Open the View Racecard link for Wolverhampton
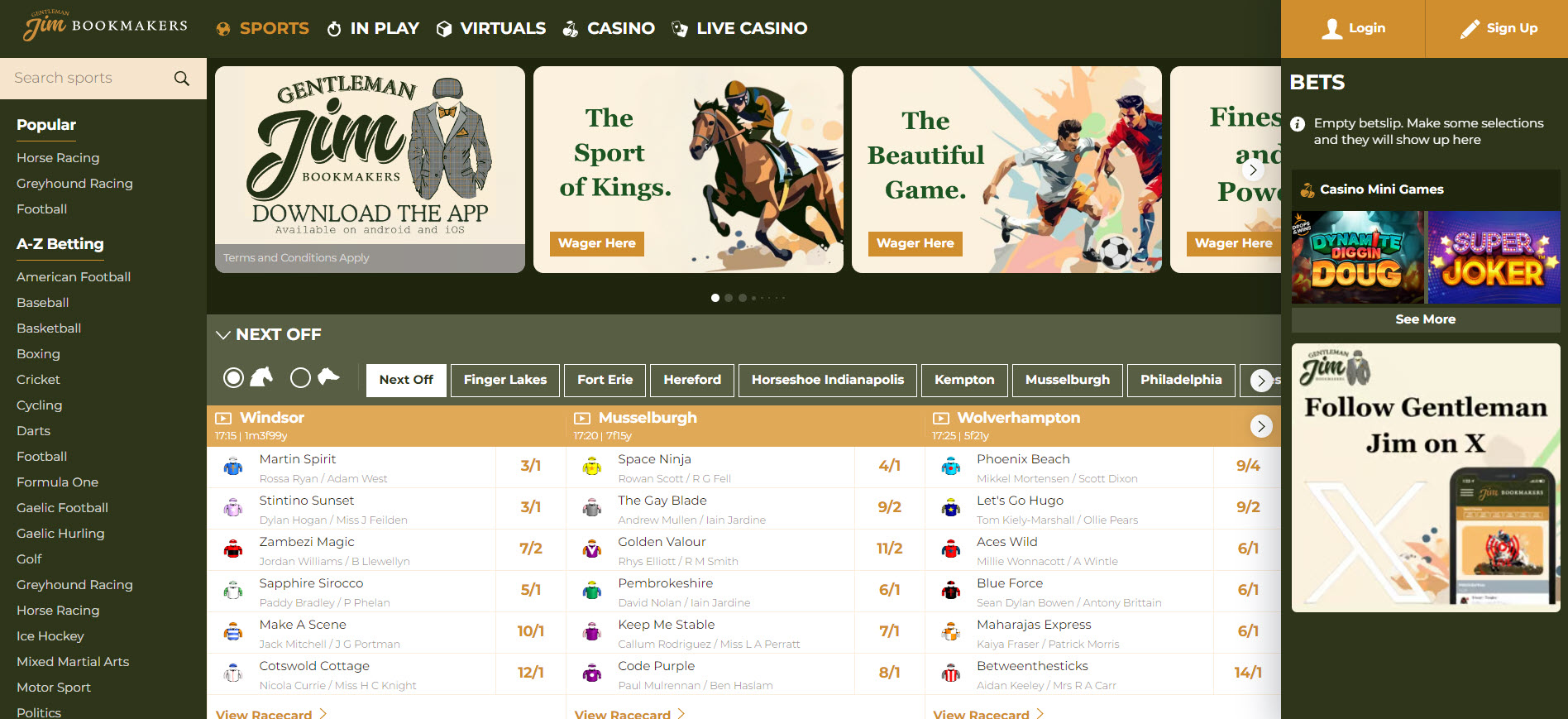Screen dimensions: 1568x719 click(988, 713)
